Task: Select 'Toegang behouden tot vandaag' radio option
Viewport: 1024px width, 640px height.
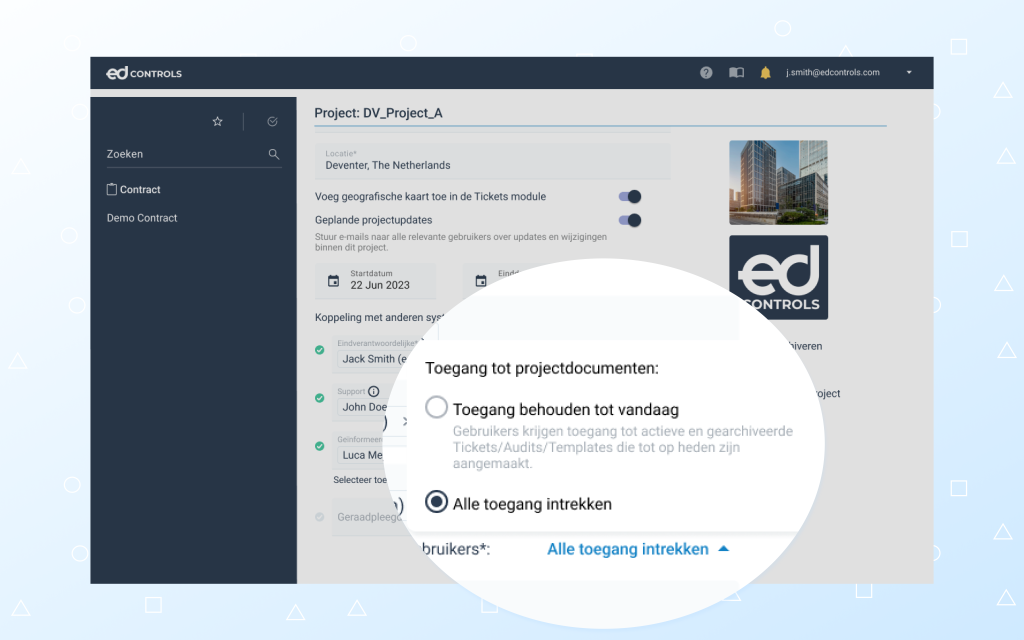Action: 436,408
